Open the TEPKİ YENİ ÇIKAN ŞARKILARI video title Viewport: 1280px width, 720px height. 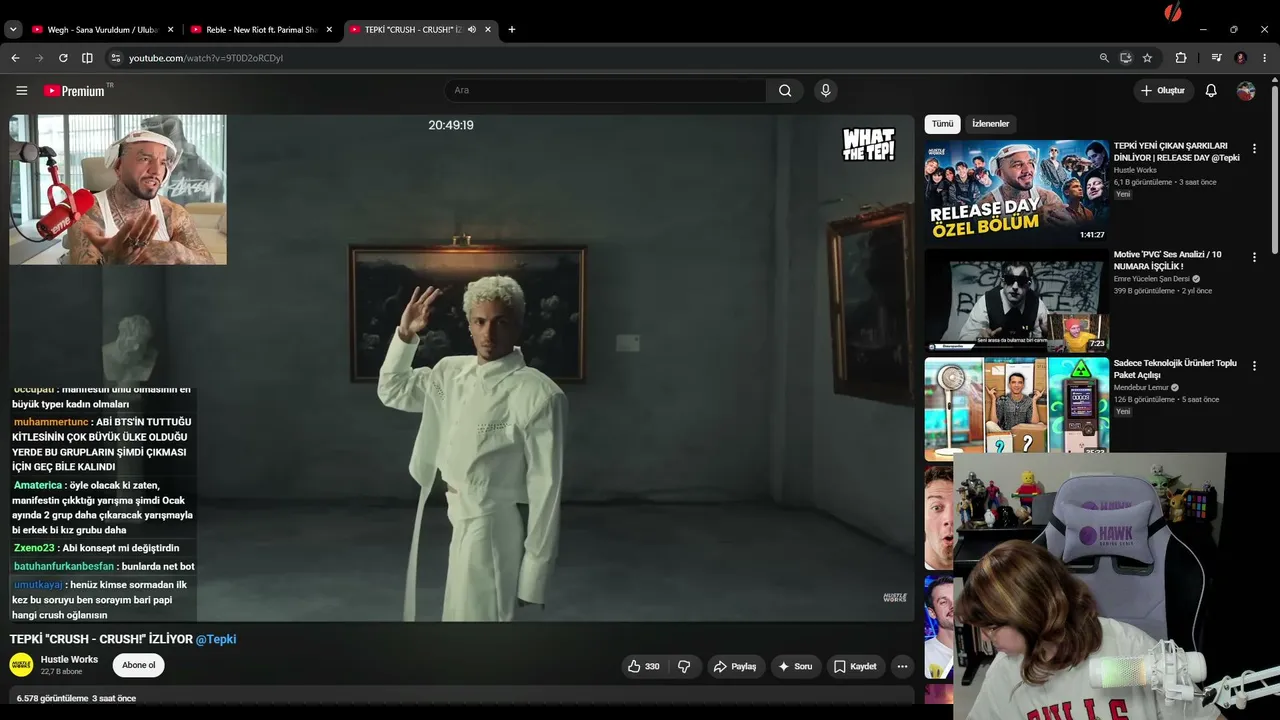click(x=1177, y=152)
